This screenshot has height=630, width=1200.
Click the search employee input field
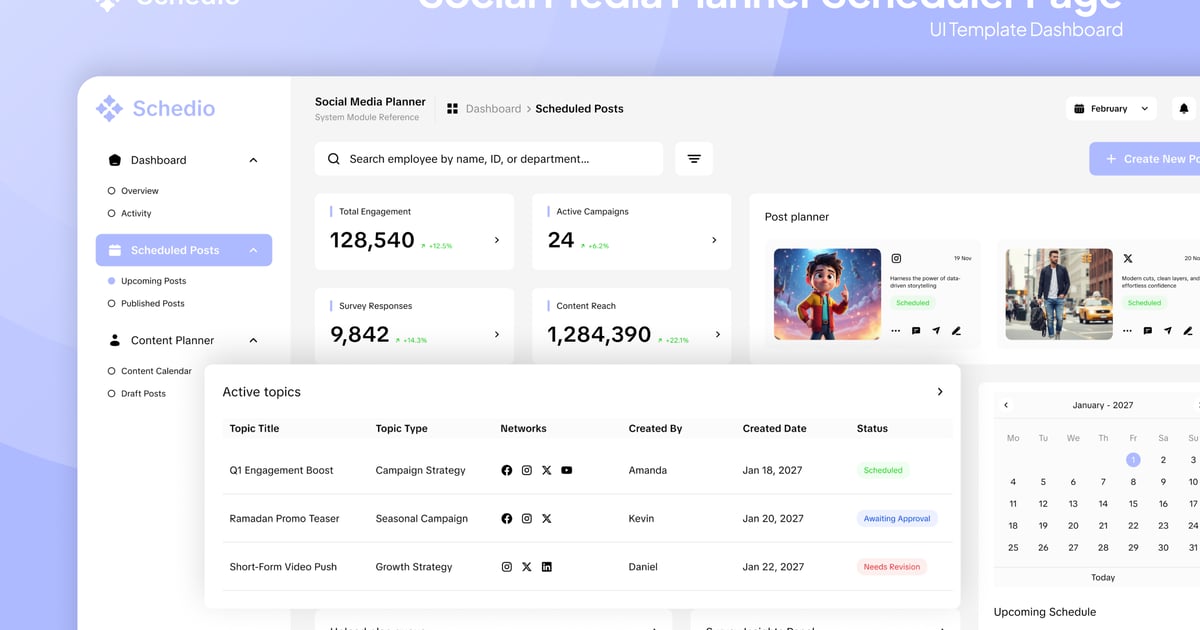pos(490,159)
